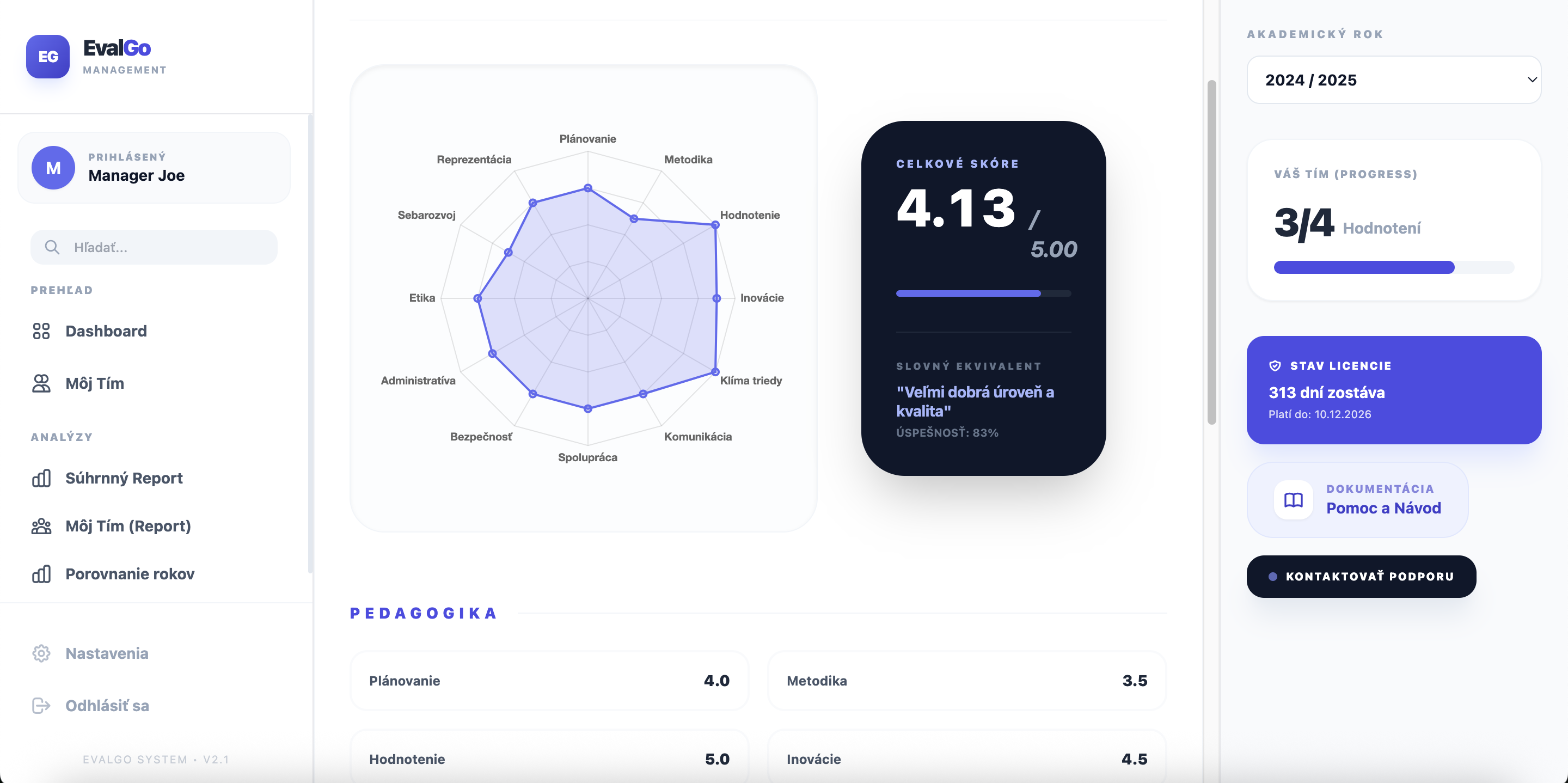Viewport: 1568px width, 783px height.
Task: Open 'Porovnanie rokov' from the sidebar
Action: click(130, 573)
